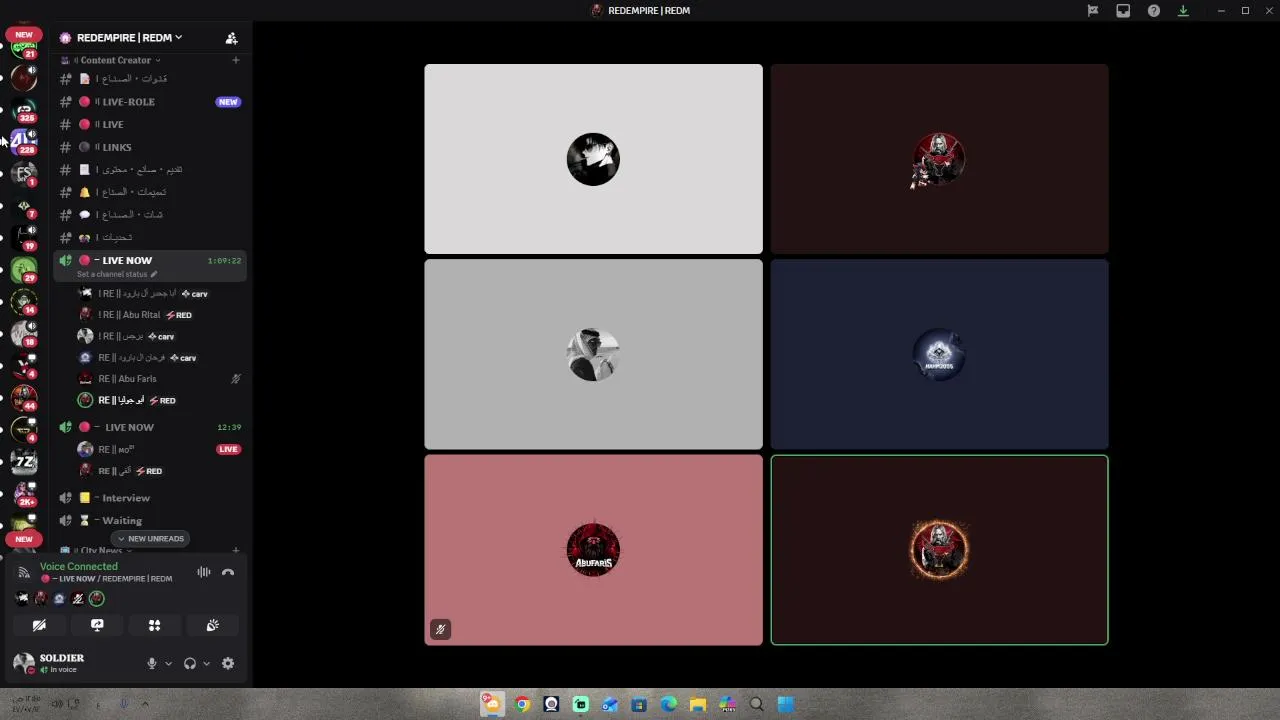Open the LIVE text channel
This screenshot has width=1280, height=720.
150,125
